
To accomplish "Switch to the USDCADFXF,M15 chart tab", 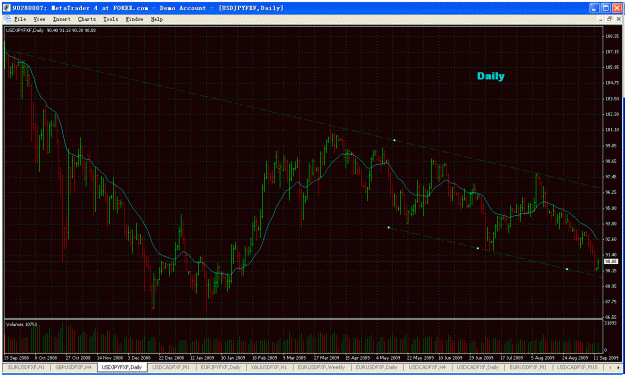I will [577, 367].
